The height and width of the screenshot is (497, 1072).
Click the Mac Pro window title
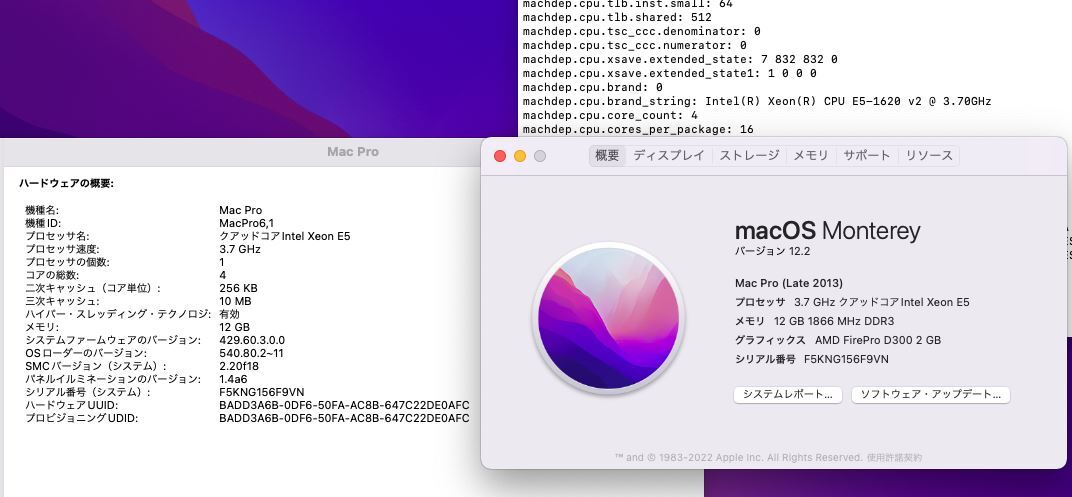pyautogui.click(x=353, y=152)
